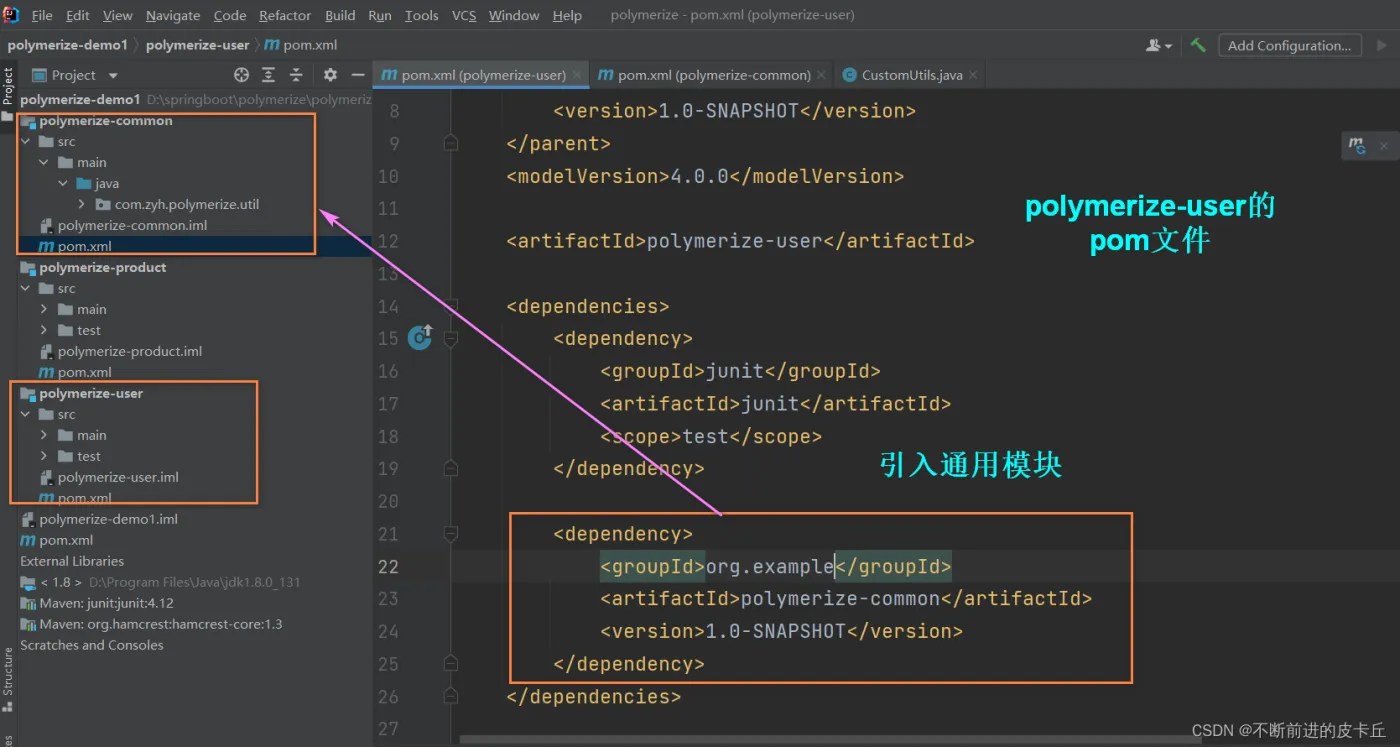Screen dimensions: 1400x747
Task: Click the green Build Project hammer icon
Action: click(x=1198, y=45)
